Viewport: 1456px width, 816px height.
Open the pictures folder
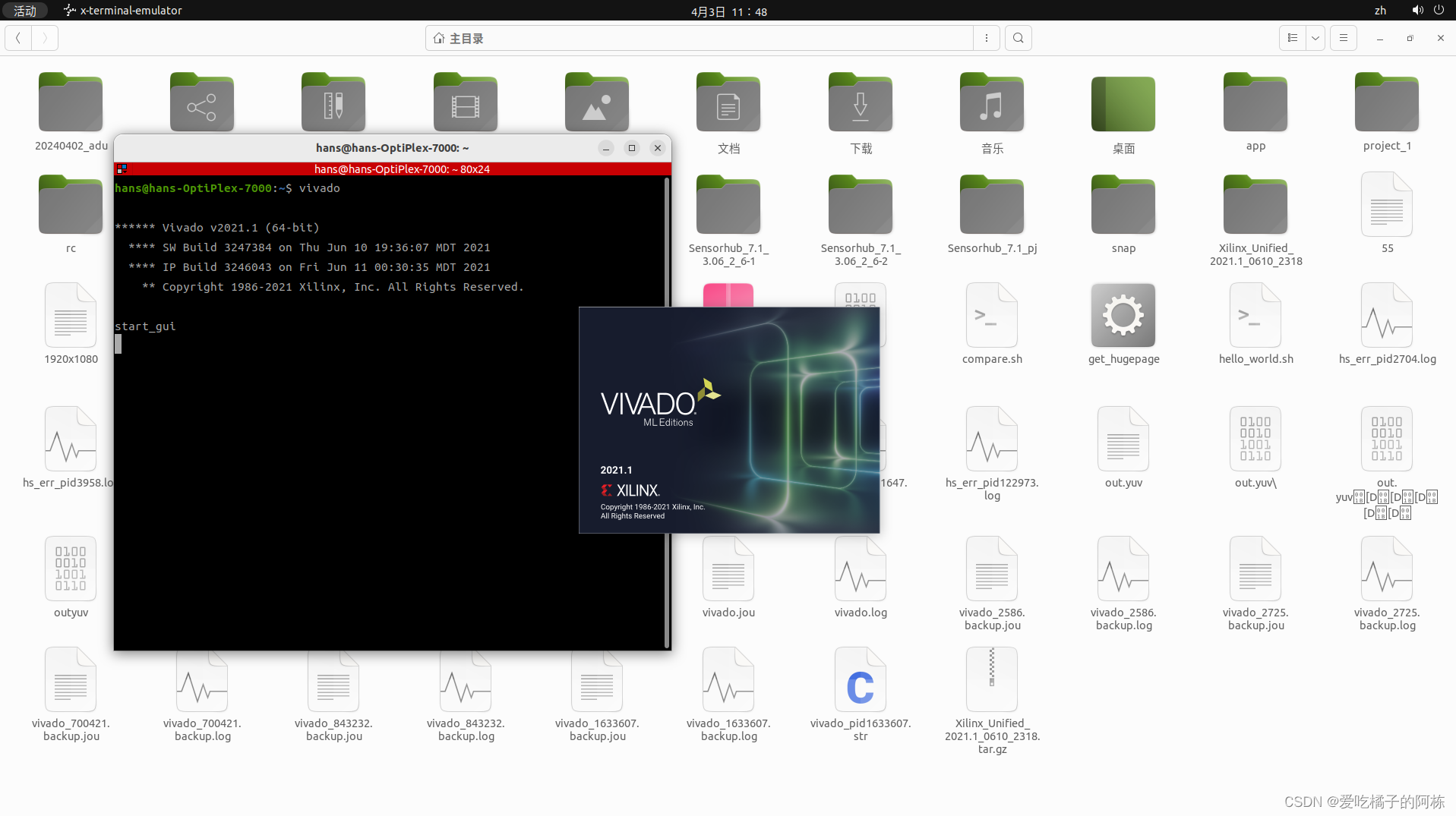coord(597,104)
